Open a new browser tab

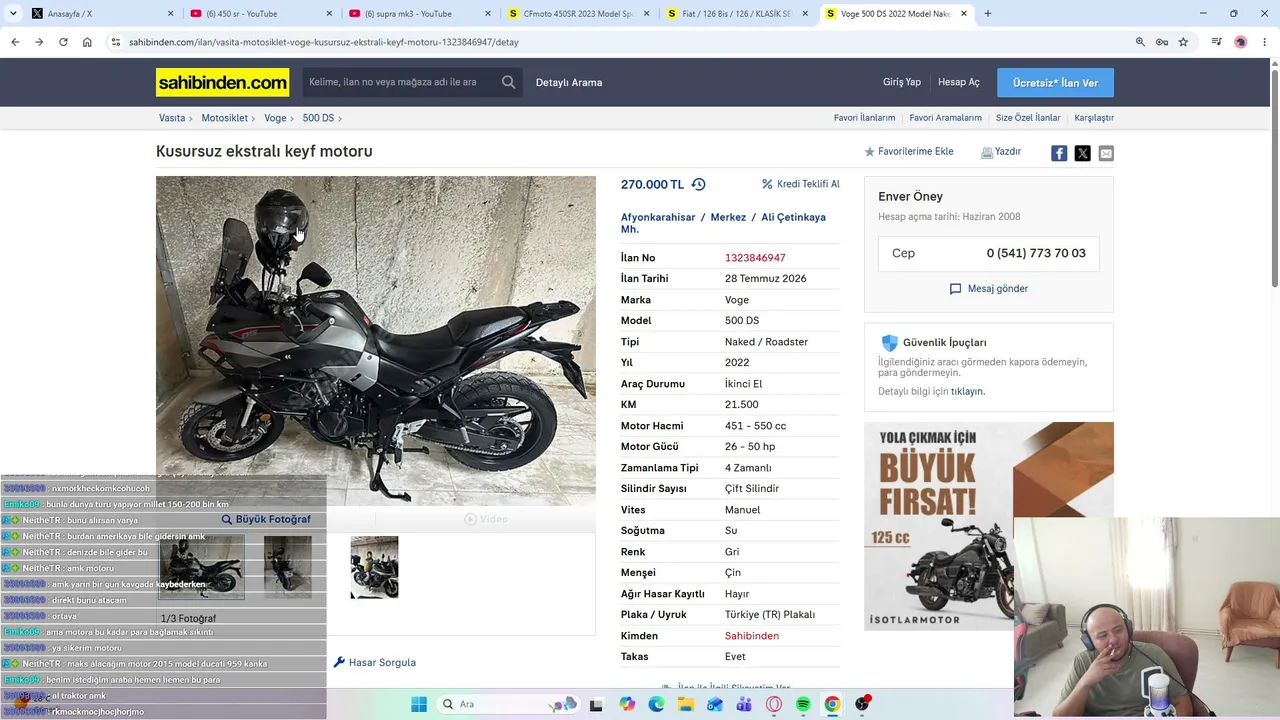(988, 14)
